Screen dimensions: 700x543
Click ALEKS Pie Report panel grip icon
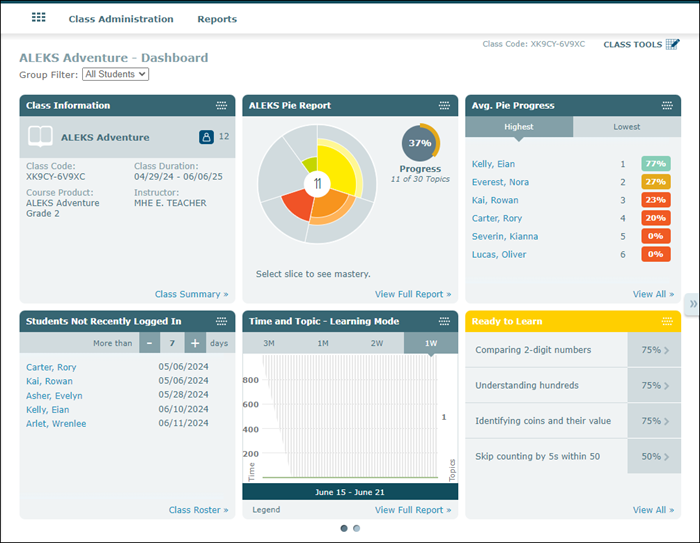point(445,106)
